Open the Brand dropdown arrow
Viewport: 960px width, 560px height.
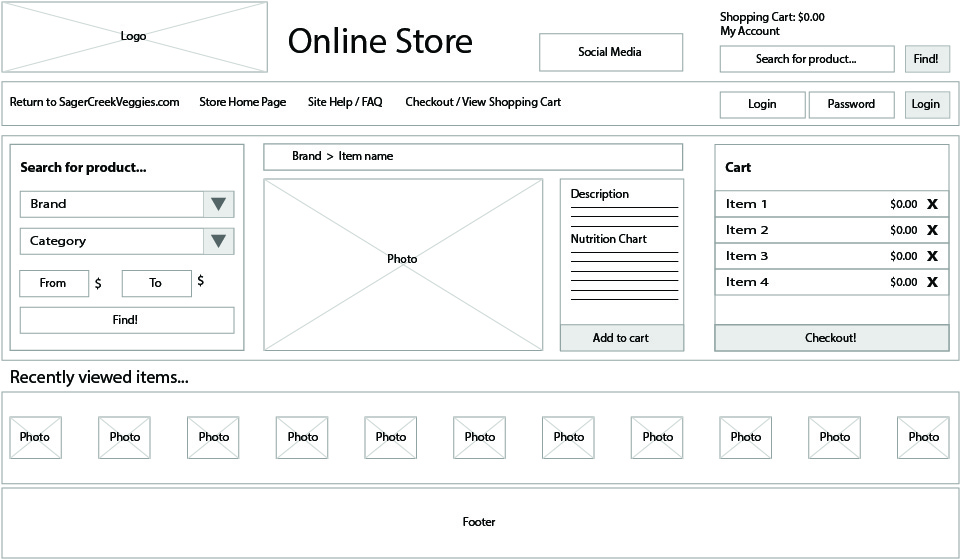(218, 204)
